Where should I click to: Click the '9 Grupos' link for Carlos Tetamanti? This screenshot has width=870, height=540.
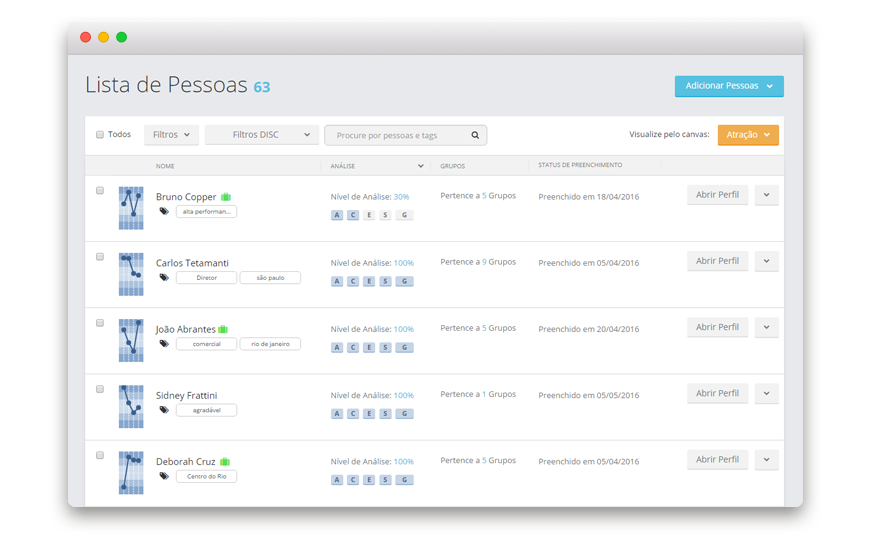click(499, 262)
